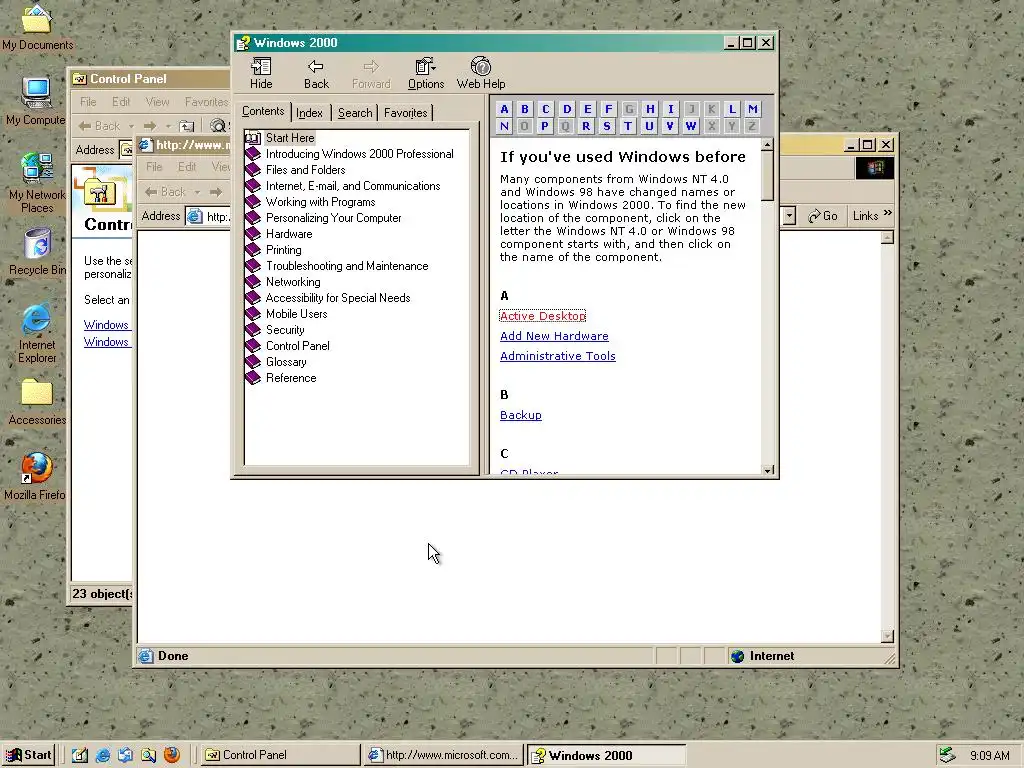The image size is (1024, 768).
Task: Click the Start button
Action: click(x=29, y=755)
